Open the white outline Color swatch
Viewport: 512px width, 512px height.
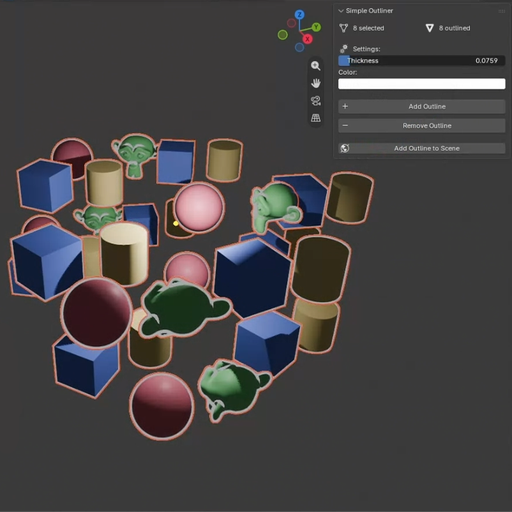tap(422, 84)
